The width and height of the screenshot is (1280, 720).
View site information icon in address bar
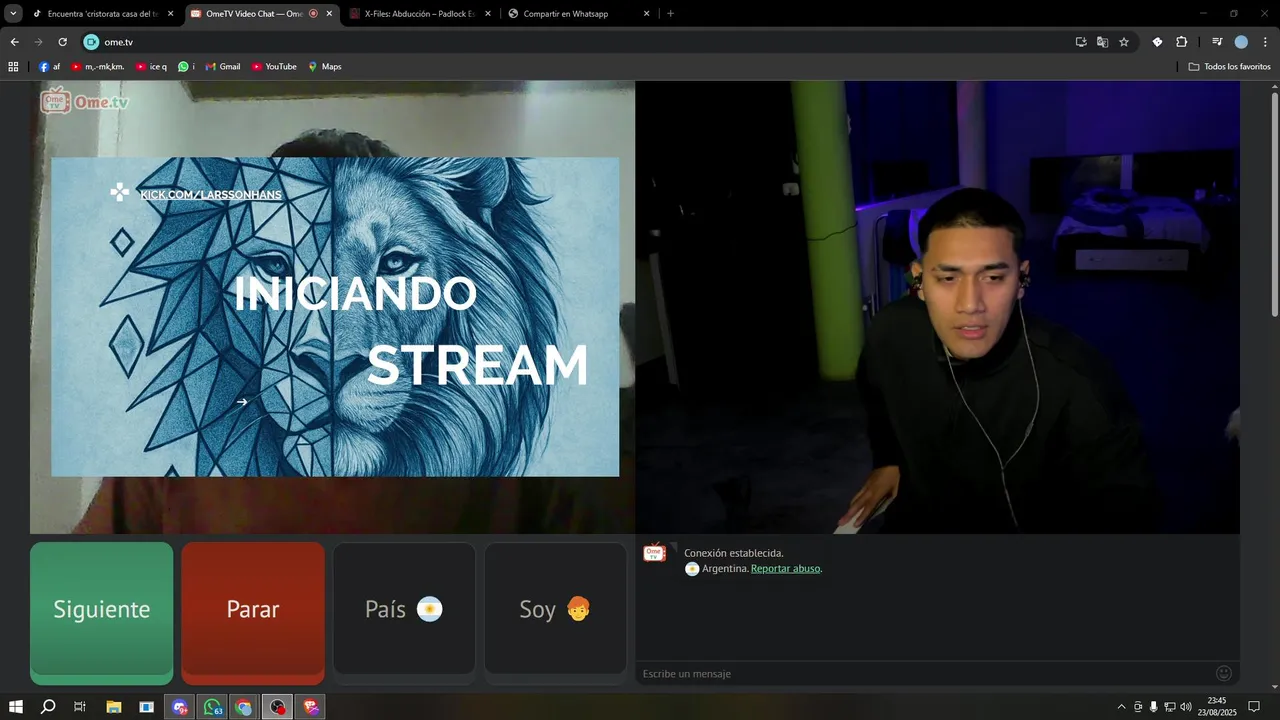click(91, 42)
